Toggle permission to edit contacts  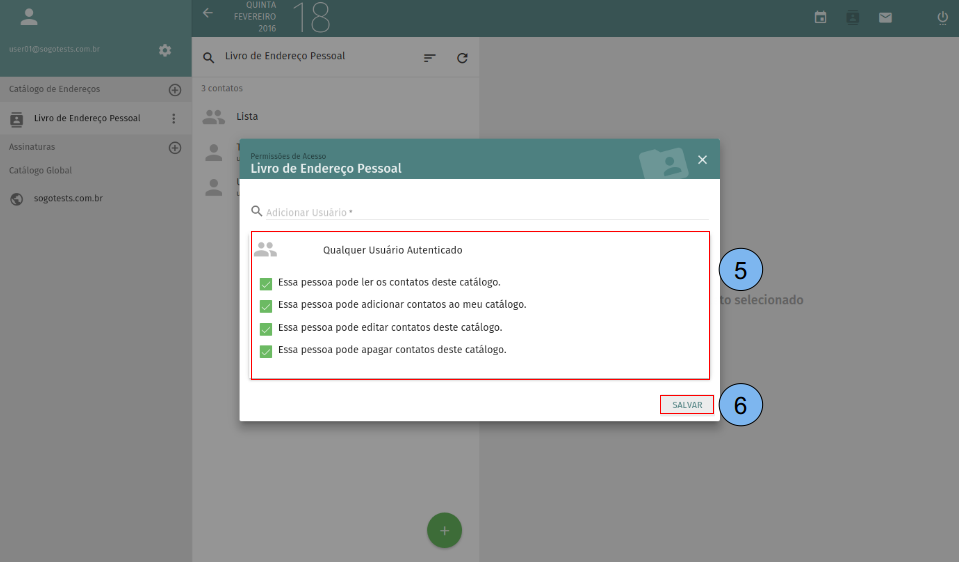point(266,329)
